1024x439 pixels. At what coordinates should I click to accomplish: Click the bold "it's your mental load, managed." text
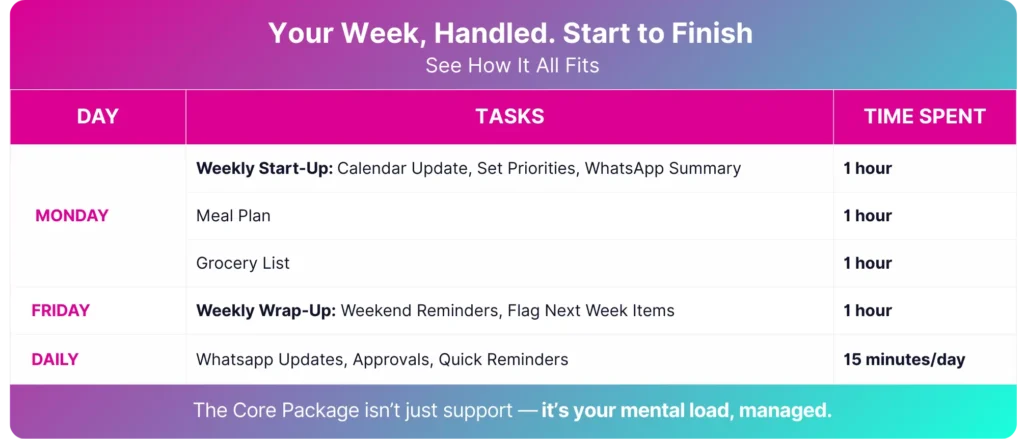pyautogui.click(x=686, y=411)
